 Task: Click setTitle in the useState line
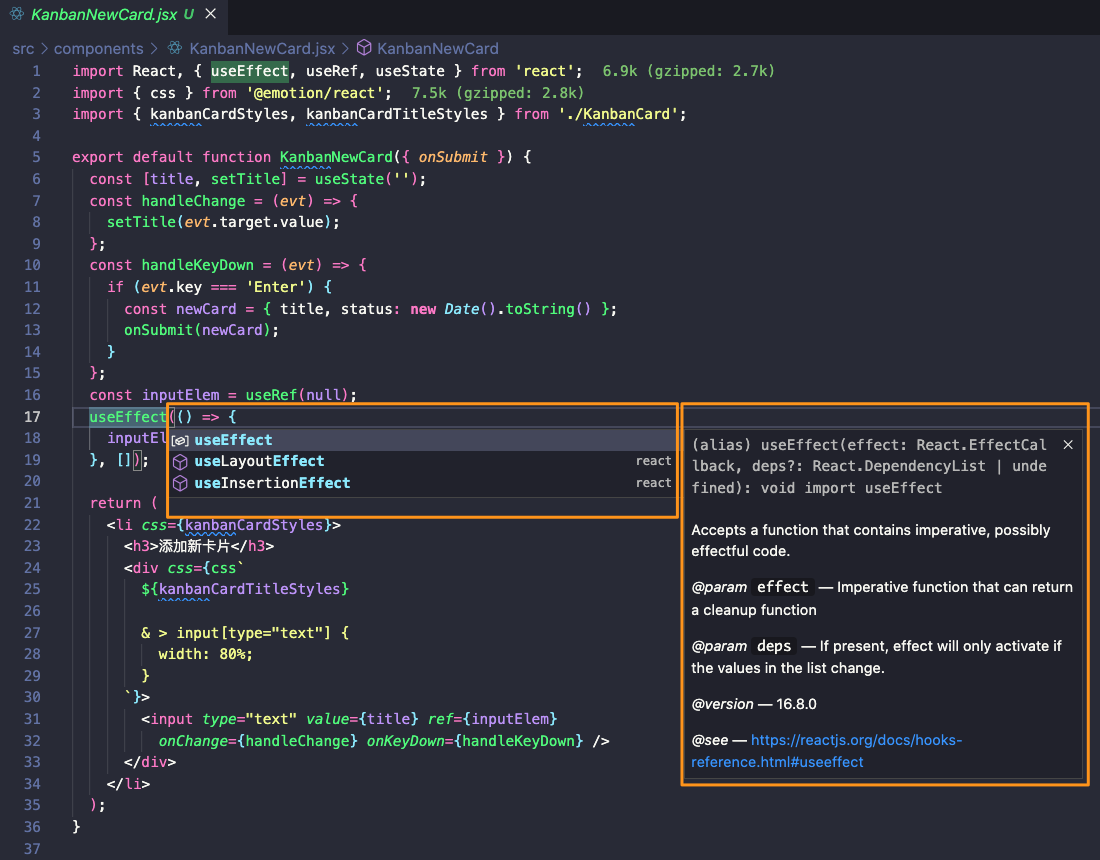245,179
